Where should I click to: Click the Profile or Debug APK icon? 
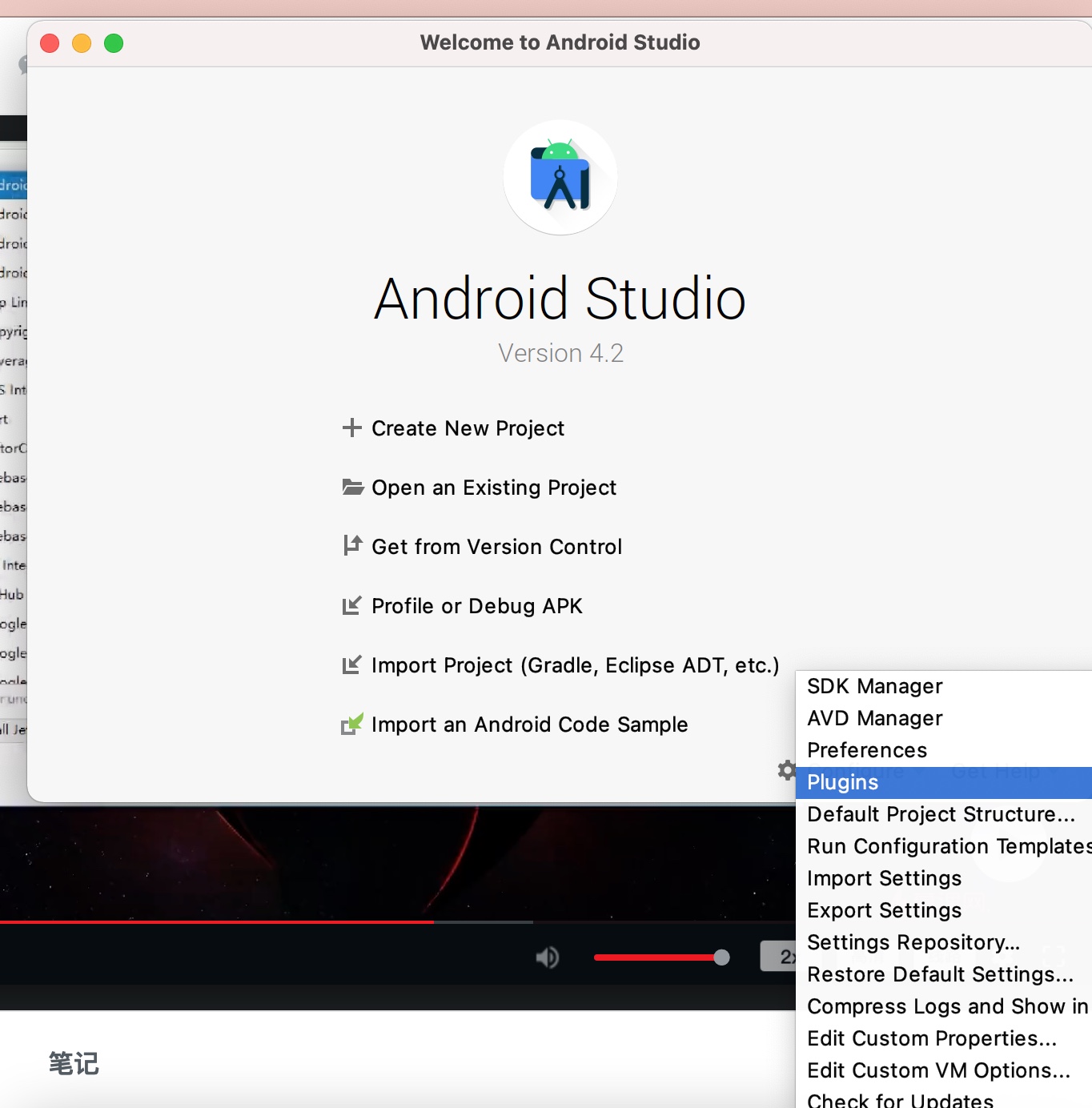(351, 606)
